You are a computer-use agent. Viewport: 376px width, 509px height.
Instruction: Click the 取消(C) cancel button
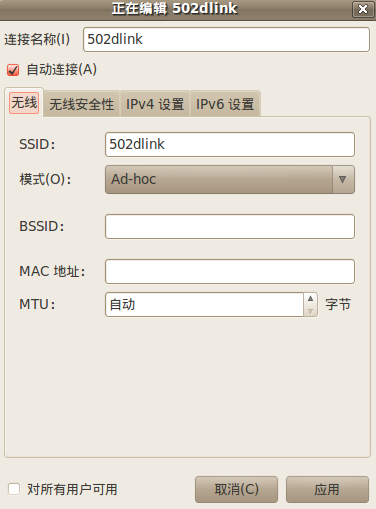[236, 489]
